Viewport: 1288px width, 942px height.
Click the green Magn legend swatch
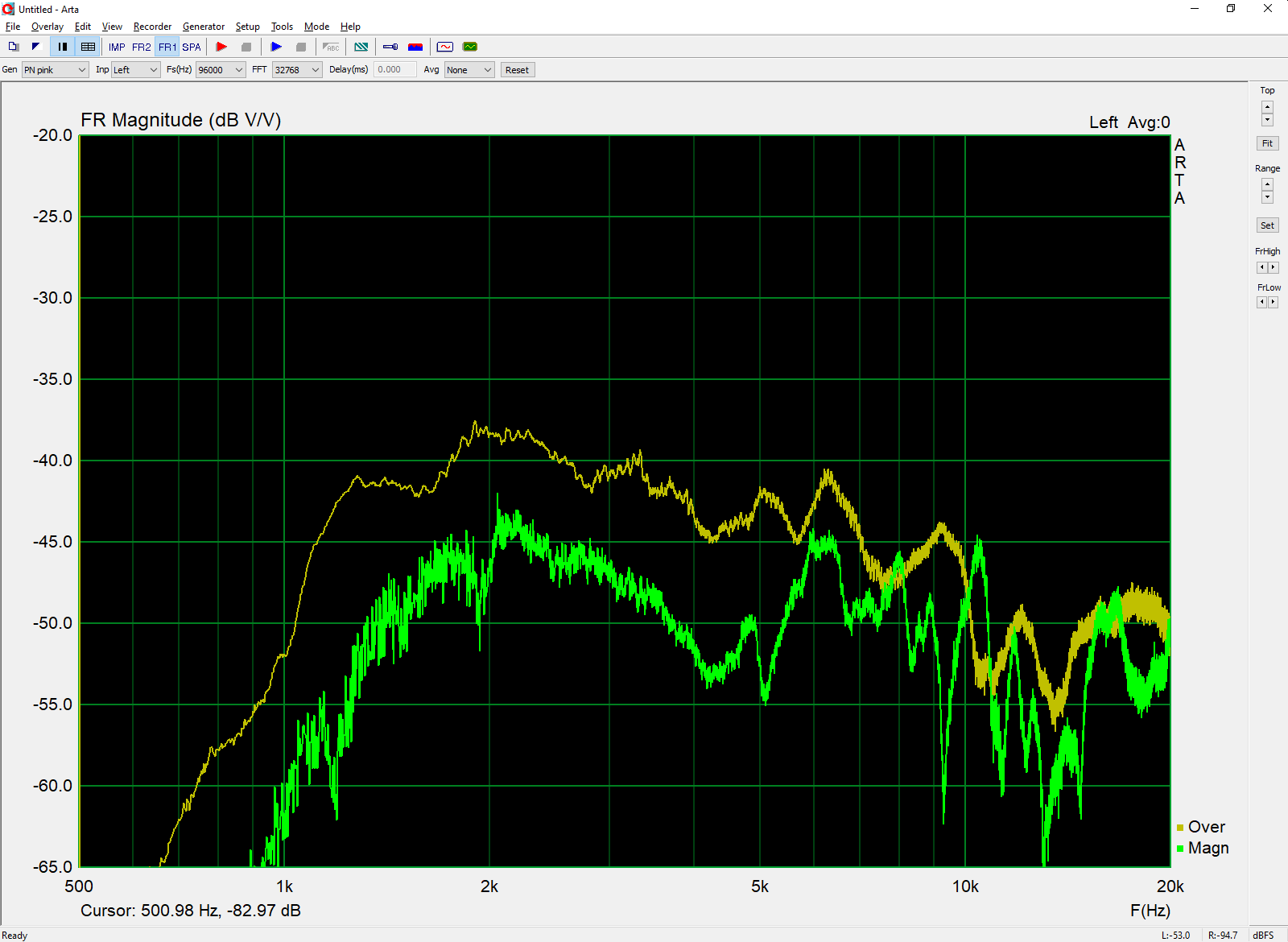1180,849
